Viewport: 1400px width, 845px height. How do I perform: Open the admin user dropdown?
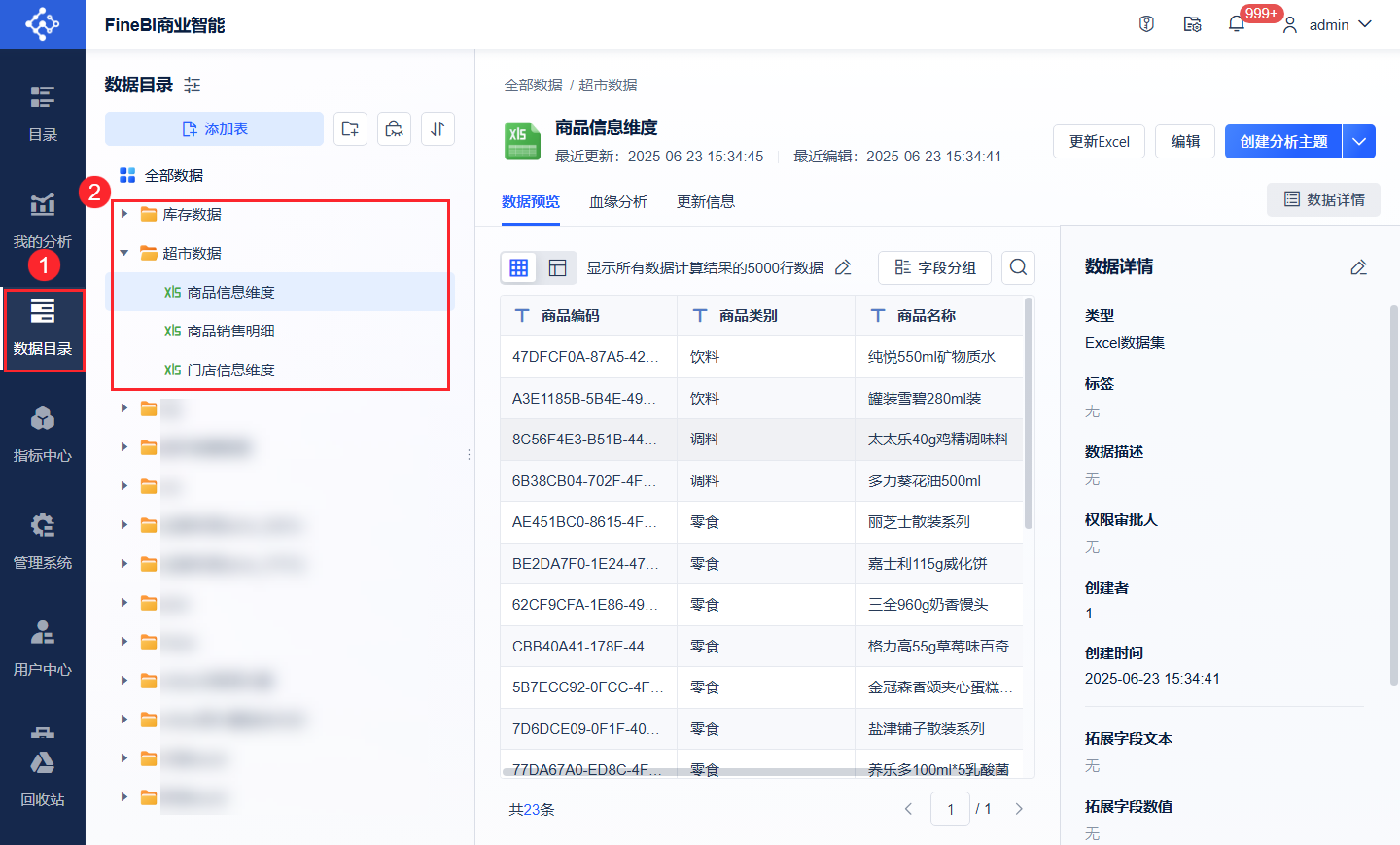pos(1328,24)
